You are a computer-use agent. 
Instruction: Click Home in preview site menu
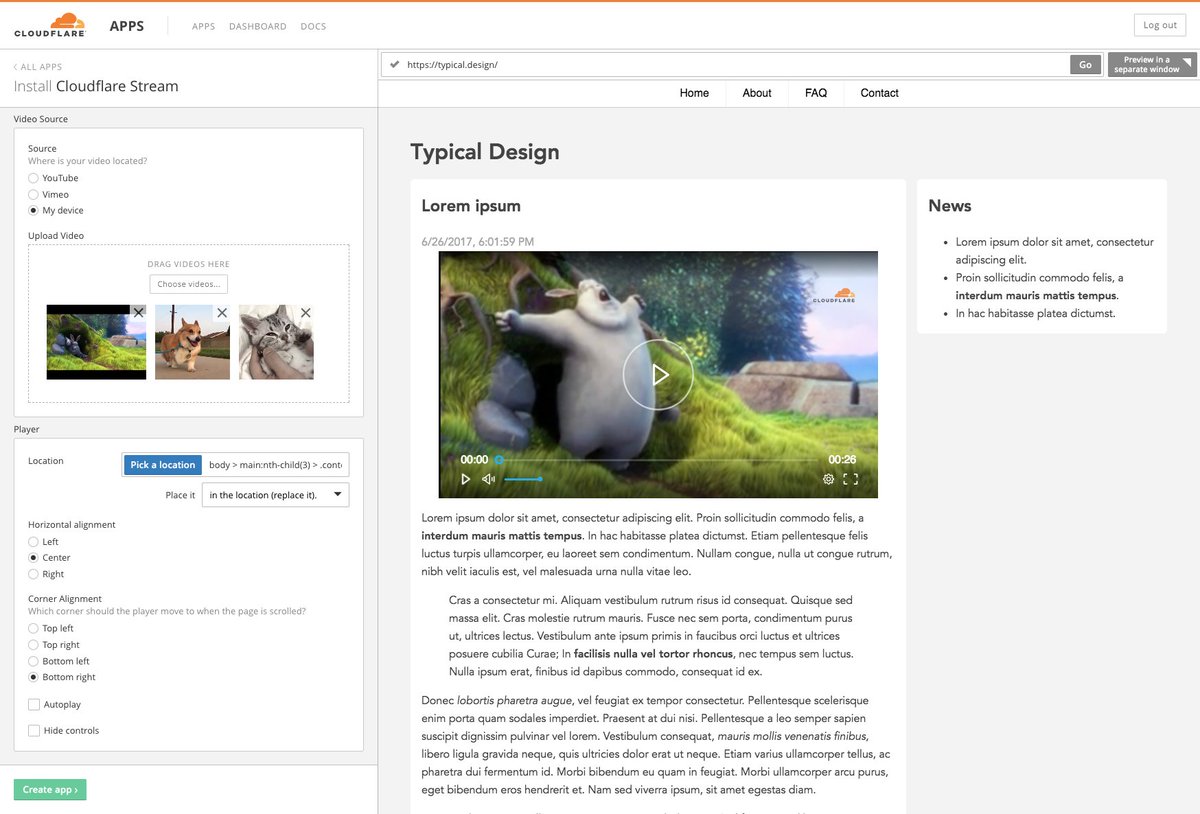pyautogui.click(x=694, y=93)
